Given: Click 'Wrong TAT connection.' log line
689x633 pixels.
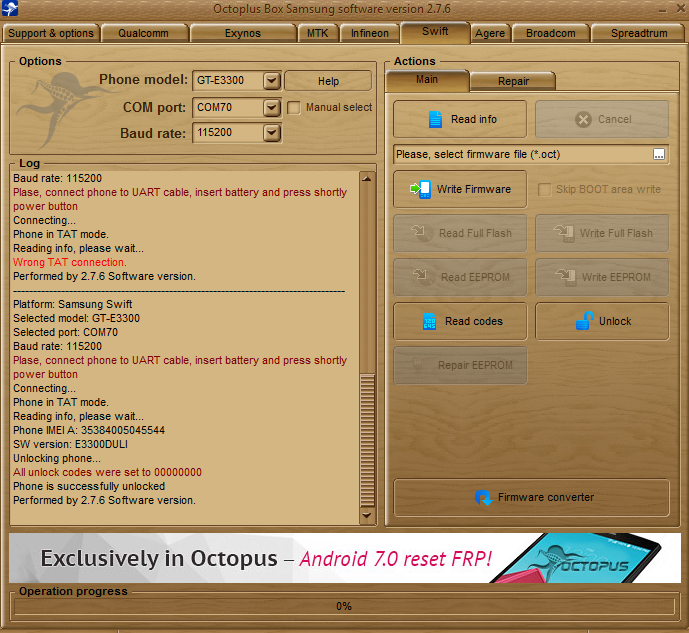Looking at the screenshot, I should (70, 263).
